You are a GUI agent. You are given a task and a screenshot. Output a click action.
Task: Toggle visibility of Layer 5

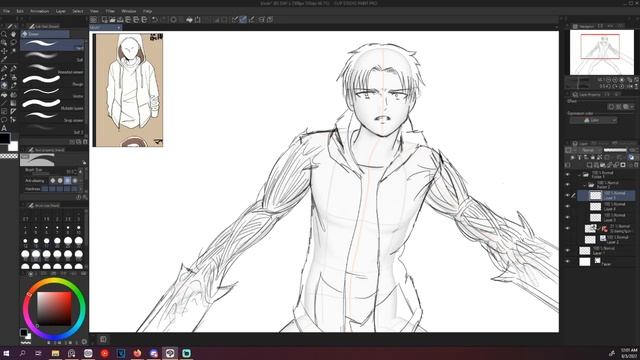[x=568, y=196]
